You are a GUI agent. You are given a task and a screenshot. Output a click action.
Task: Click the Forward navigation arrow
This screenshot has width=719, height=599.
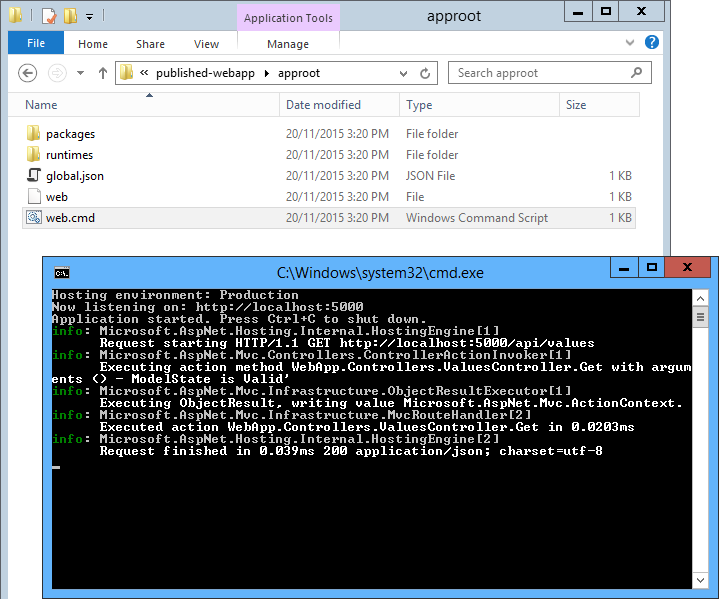click(x=57, y=73)
